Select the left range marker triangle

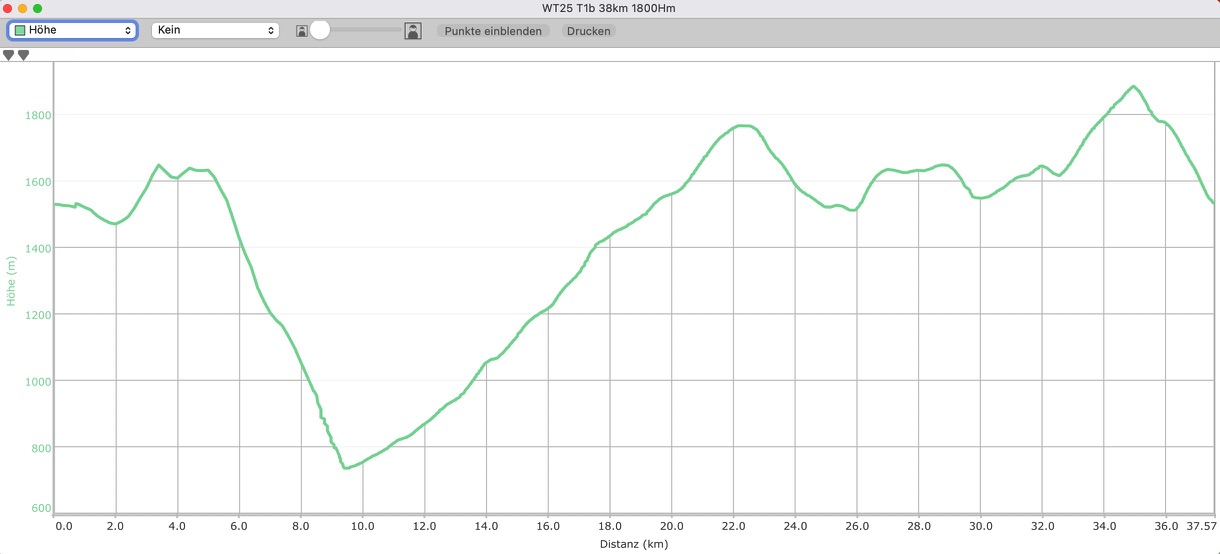pyautogui.click(x=9, y=55)
